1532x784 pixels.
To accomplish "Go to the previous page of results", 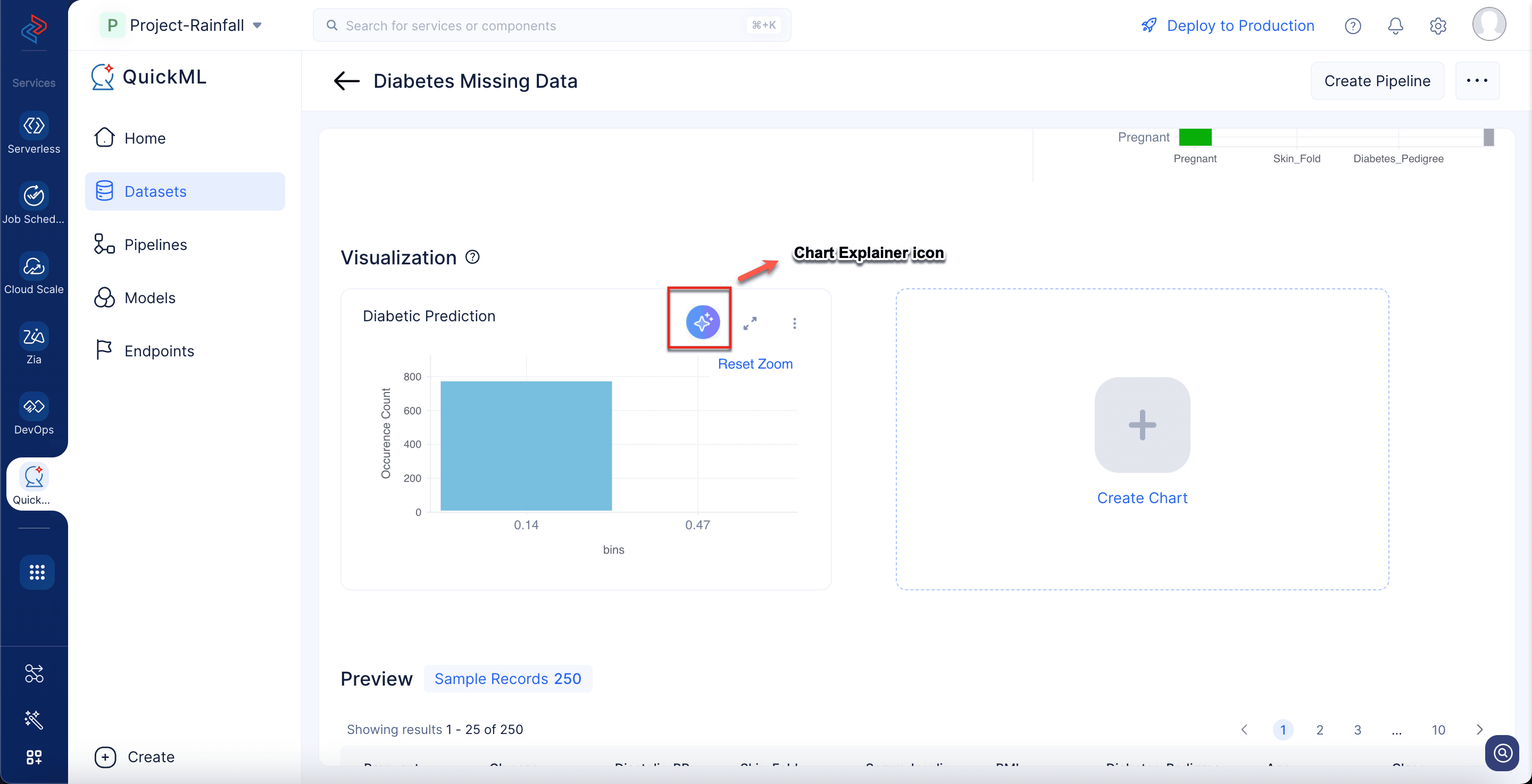I will 1244,729.
